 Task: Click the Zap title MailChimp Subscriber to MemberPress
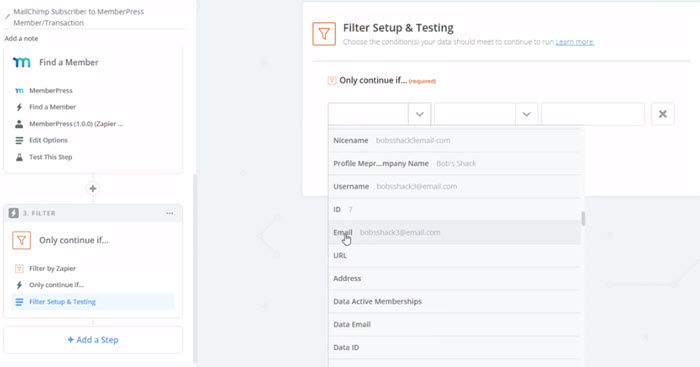[79, 17]
